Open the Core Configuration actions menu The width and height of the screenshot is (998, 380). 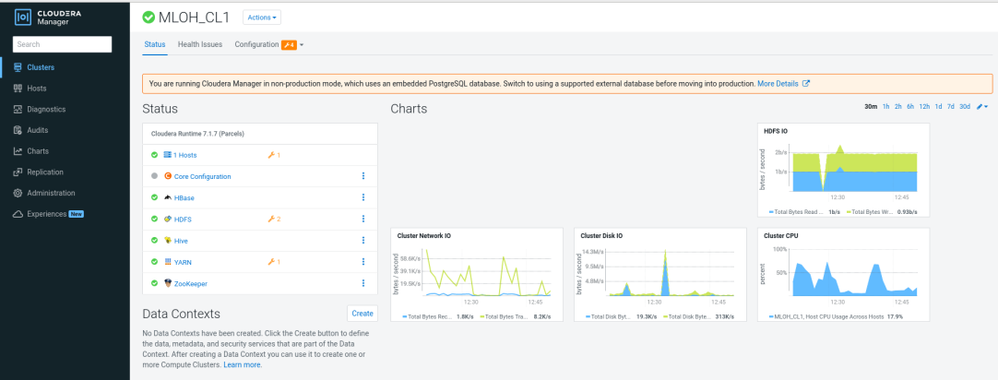363,176
